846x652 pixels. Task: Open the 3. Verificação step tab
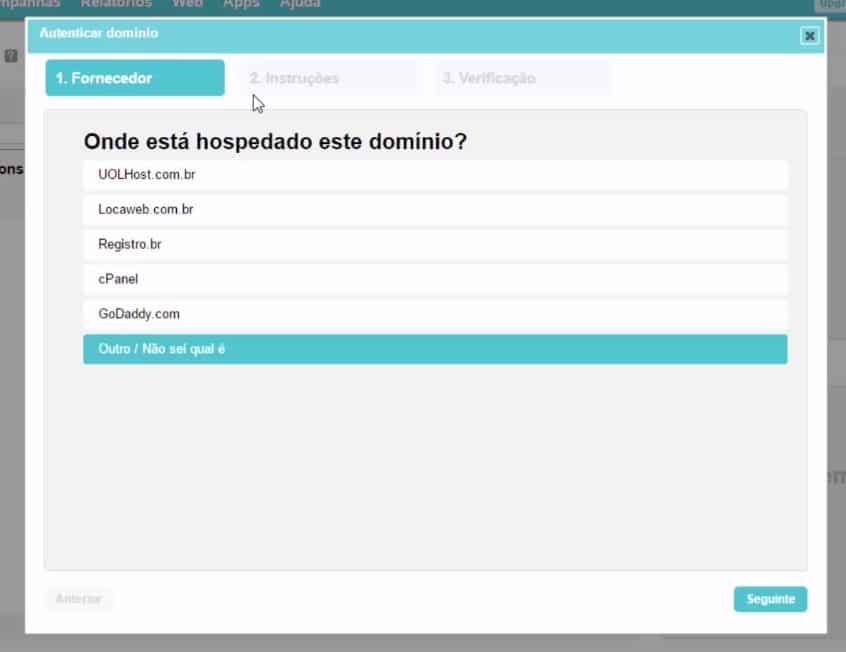(x=523, y=78)
